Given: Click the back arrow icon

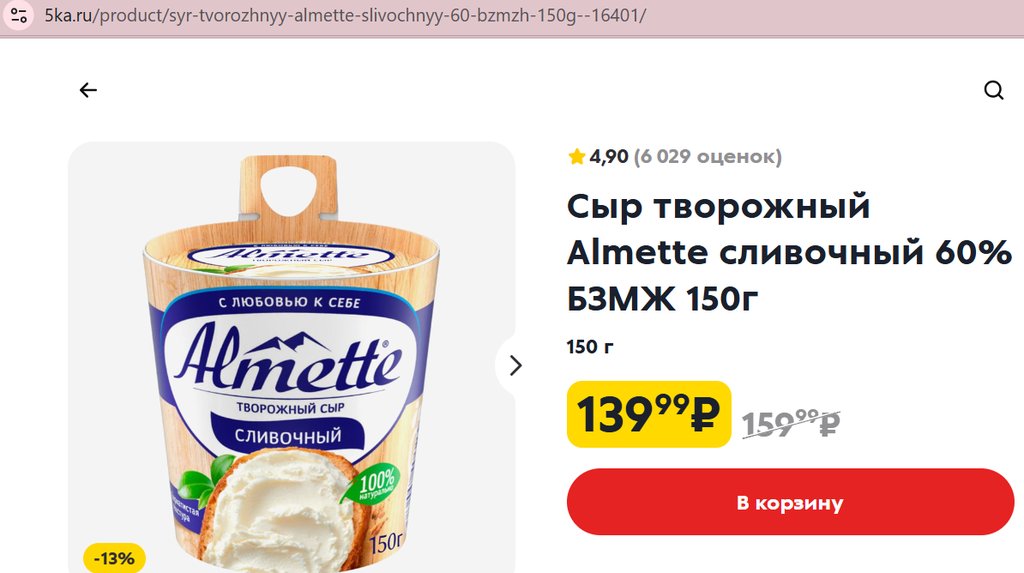Looking at the screenshot, I should [88, 90].
